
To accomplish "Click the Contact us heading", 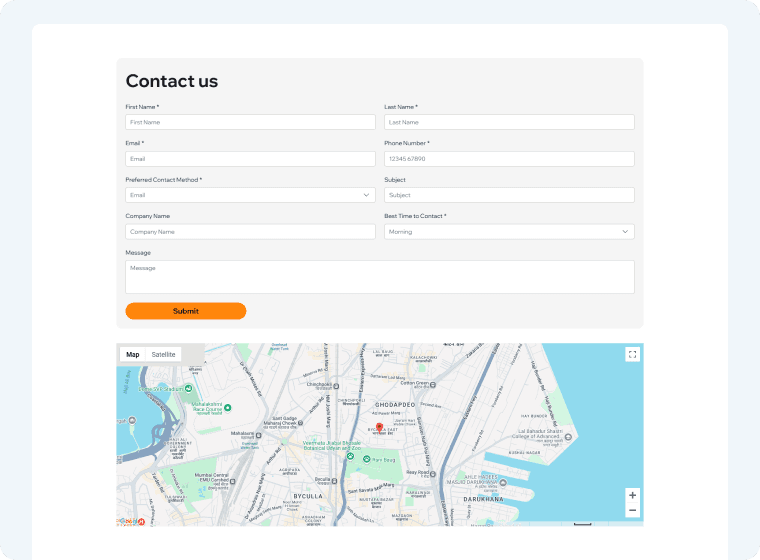I will [172, 81].
